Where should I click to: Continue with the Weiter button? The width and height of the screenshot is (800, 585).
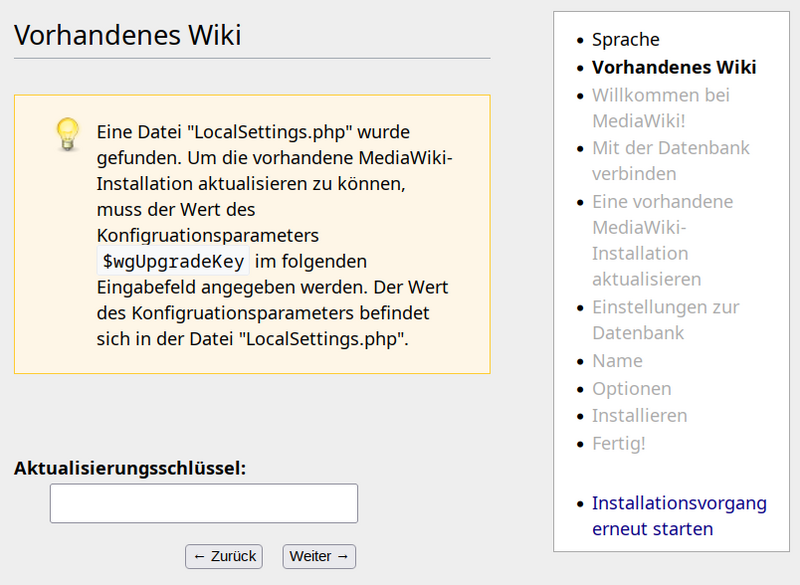(x=319, y=556)
